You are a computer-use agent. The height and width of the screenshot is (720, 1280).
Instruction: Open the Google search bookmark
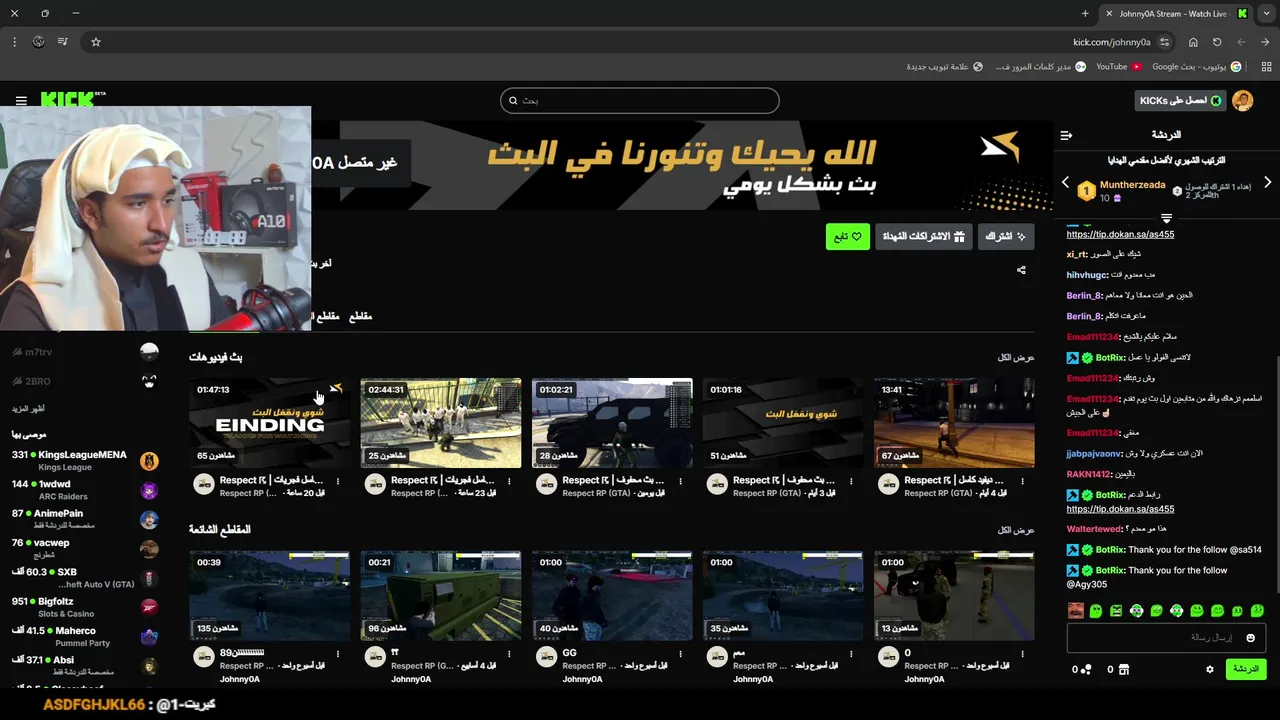[1197, 67]
